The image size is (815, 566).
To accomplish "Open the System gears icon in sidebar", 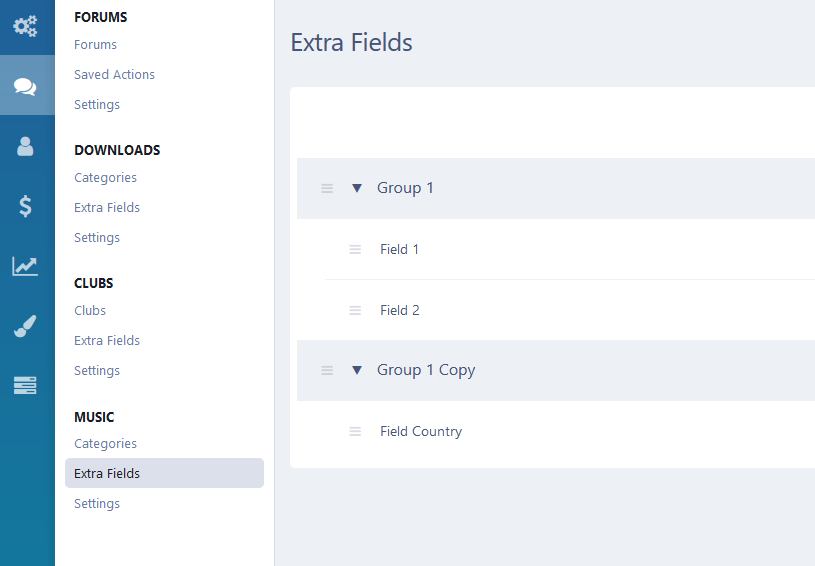I will pyautogui.click(x=25, y=26).
